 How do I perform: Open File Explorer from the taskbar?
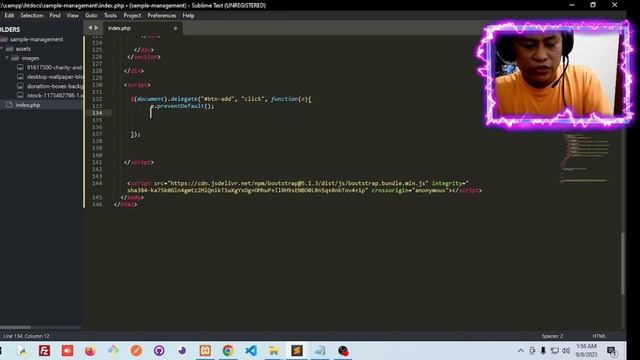[274, 351]
